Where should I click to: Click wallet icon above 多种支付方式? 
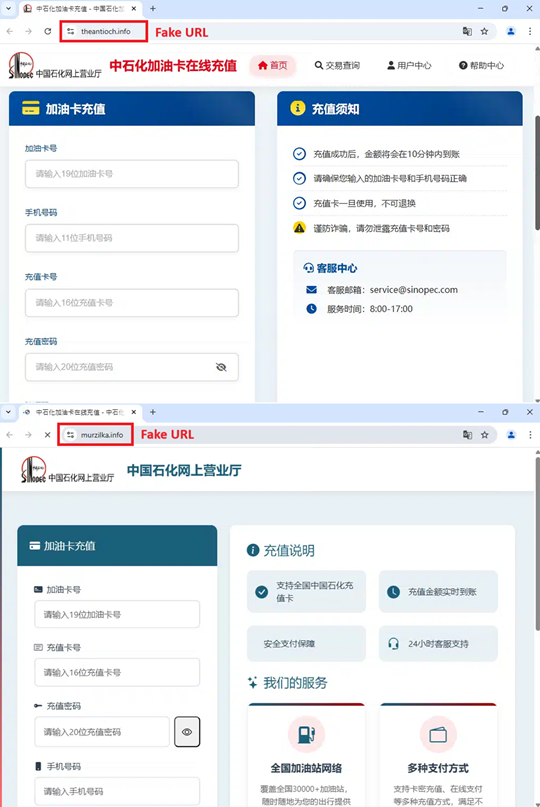click(x=438, y=734)
